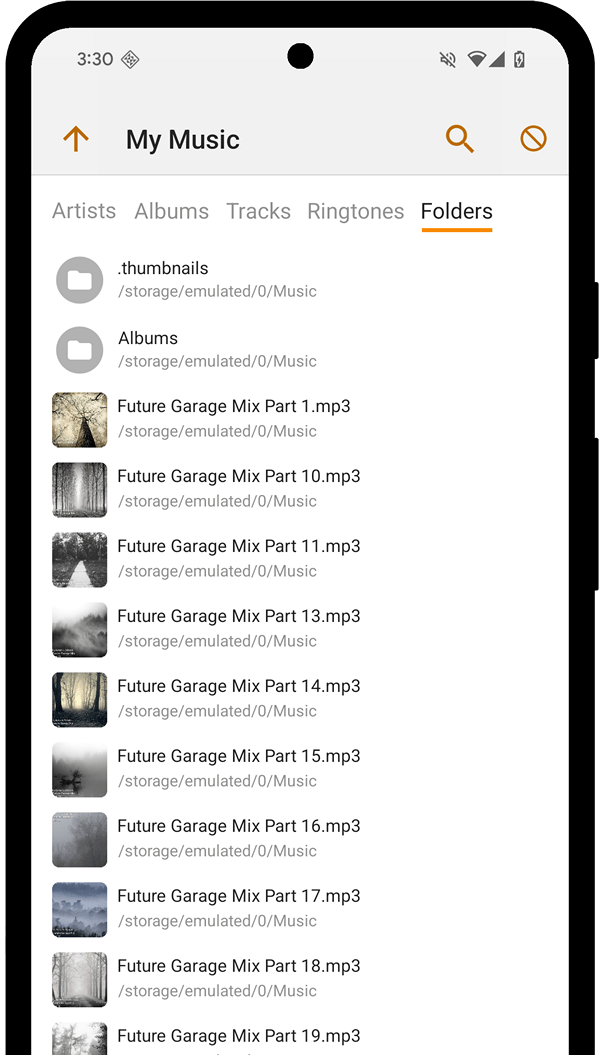The image size is (600, 1055).
Task: Tap the orange up arrow icon
Action: (x=76, y=139)
